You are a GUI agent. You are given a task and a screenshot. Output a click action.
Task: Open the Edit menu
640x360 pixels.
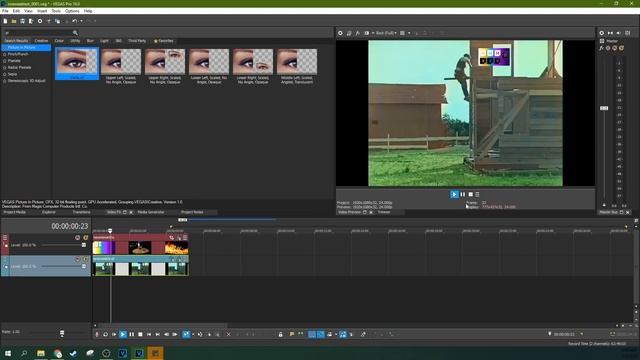click(x=16, y=11)
